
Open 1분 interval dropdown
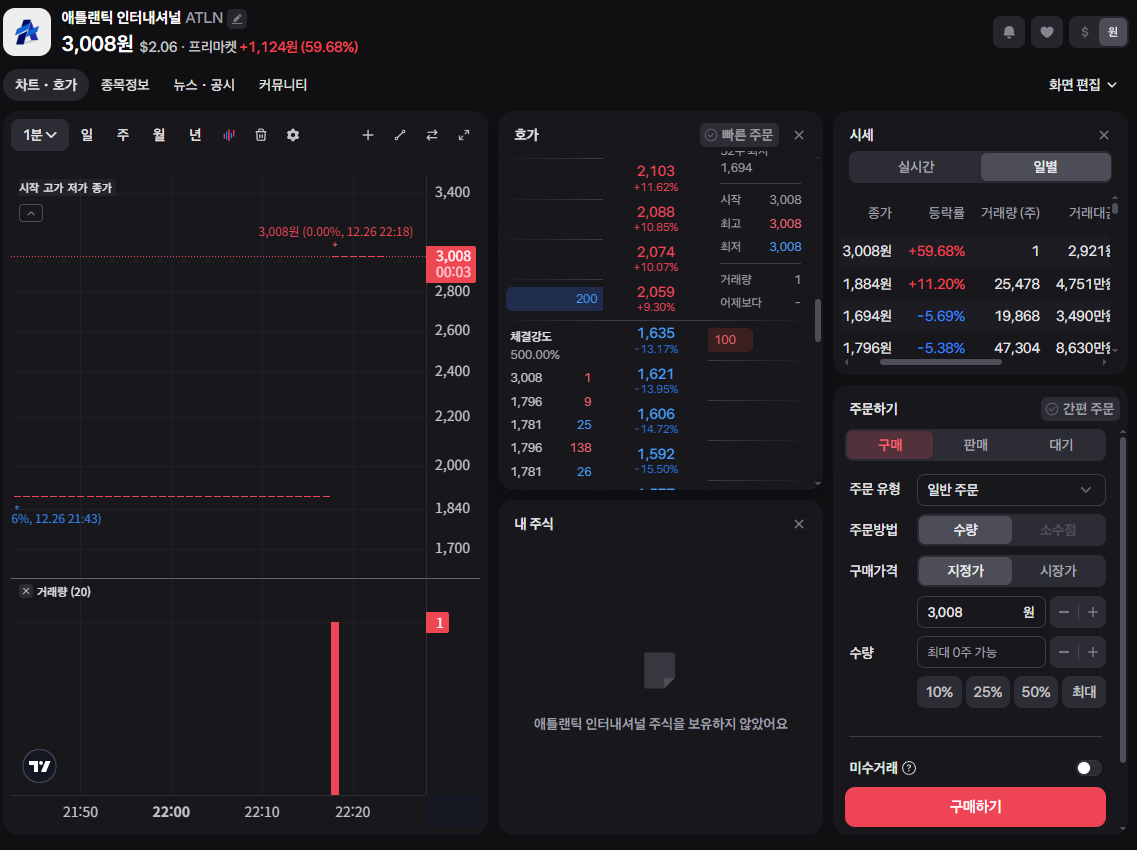[40, 135]
